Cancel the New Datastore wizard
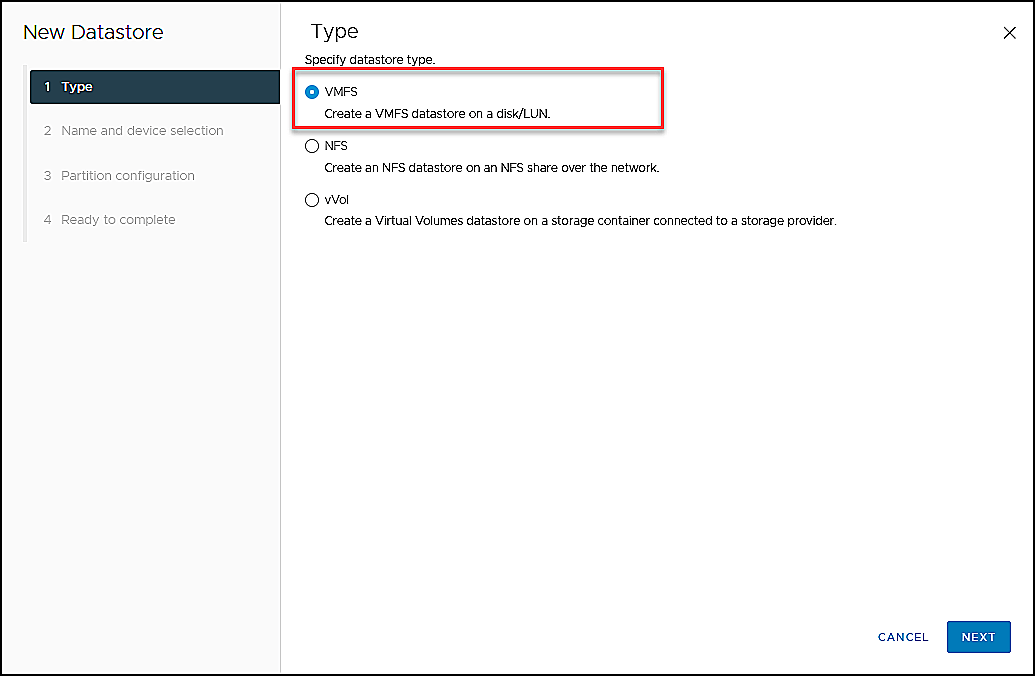Viewport: 1035px width, 676px height. coord(902,637)
